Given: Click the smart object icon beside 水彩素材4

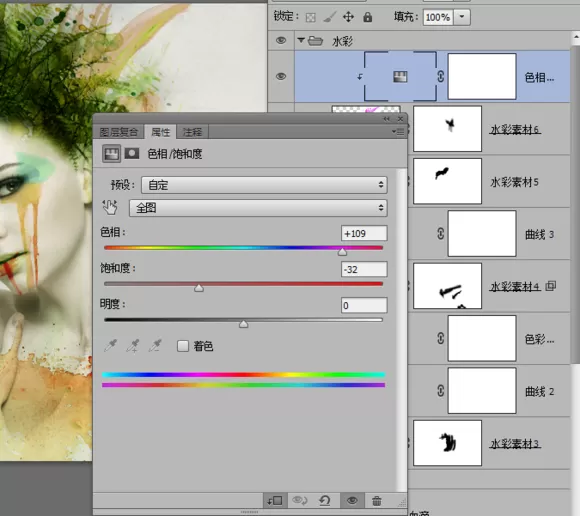Looking at the screenshot, I should point(551,286).
